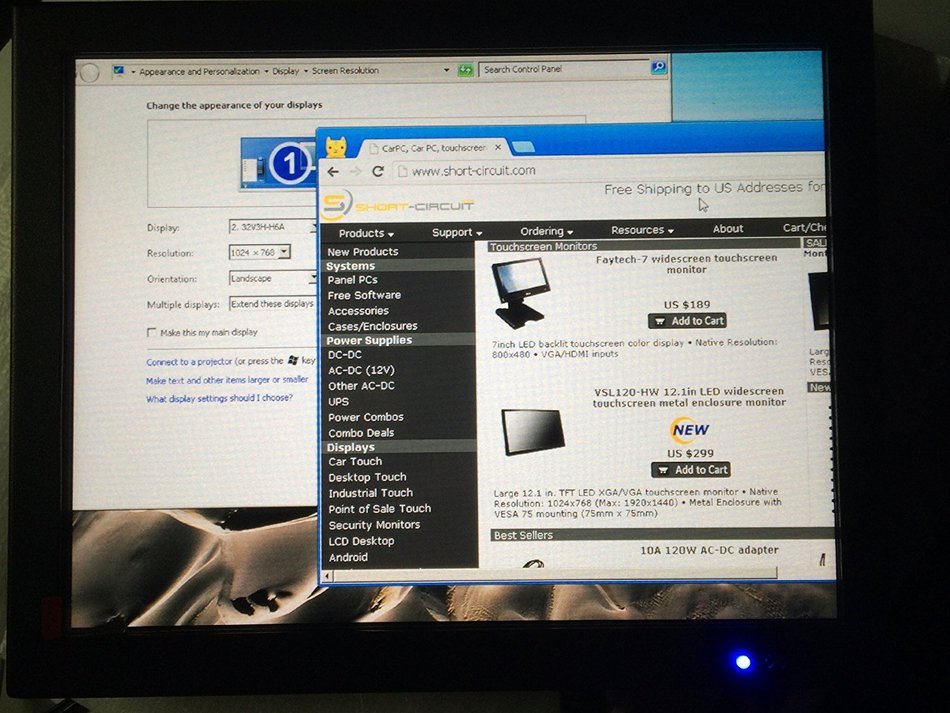Open VSL120-HW 12.1in LED monitor title
Image resolution: width=950 pixels, height=713 pixels.
689,397
